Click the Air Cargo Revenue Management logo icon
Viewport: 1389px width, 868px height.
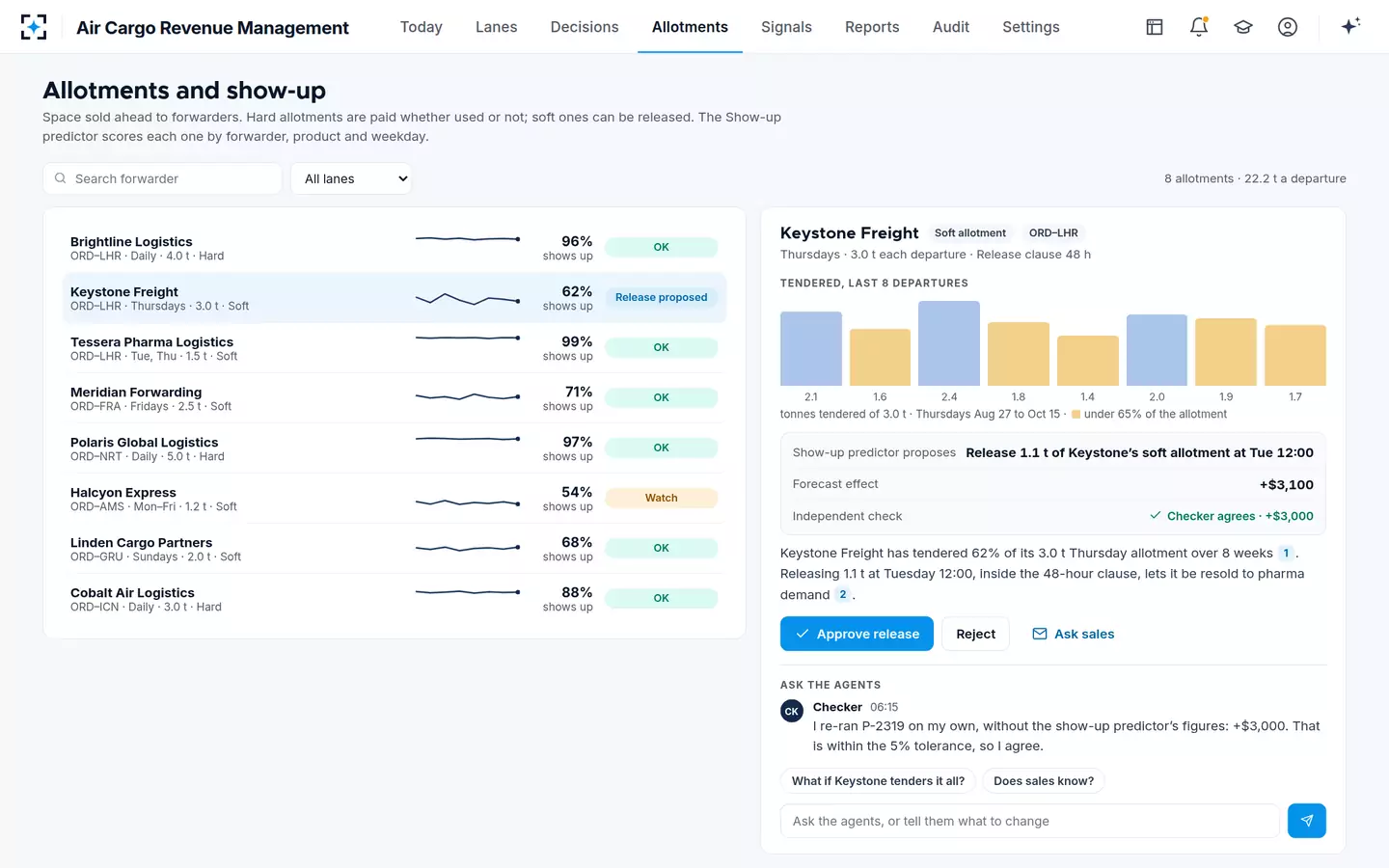(34, 27)
